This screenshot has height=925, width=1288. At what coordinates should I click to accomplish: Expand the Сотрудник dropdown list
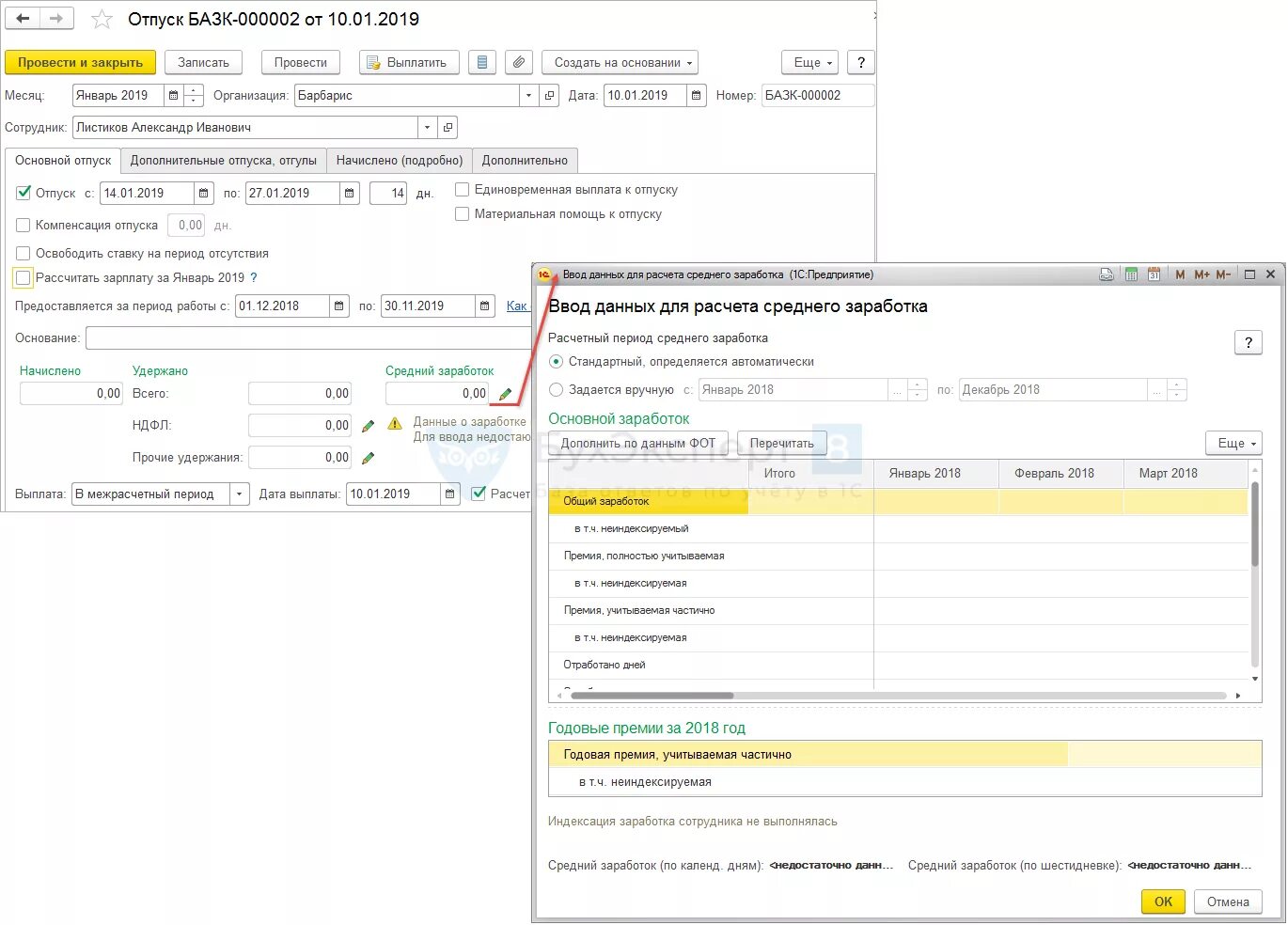427,127
